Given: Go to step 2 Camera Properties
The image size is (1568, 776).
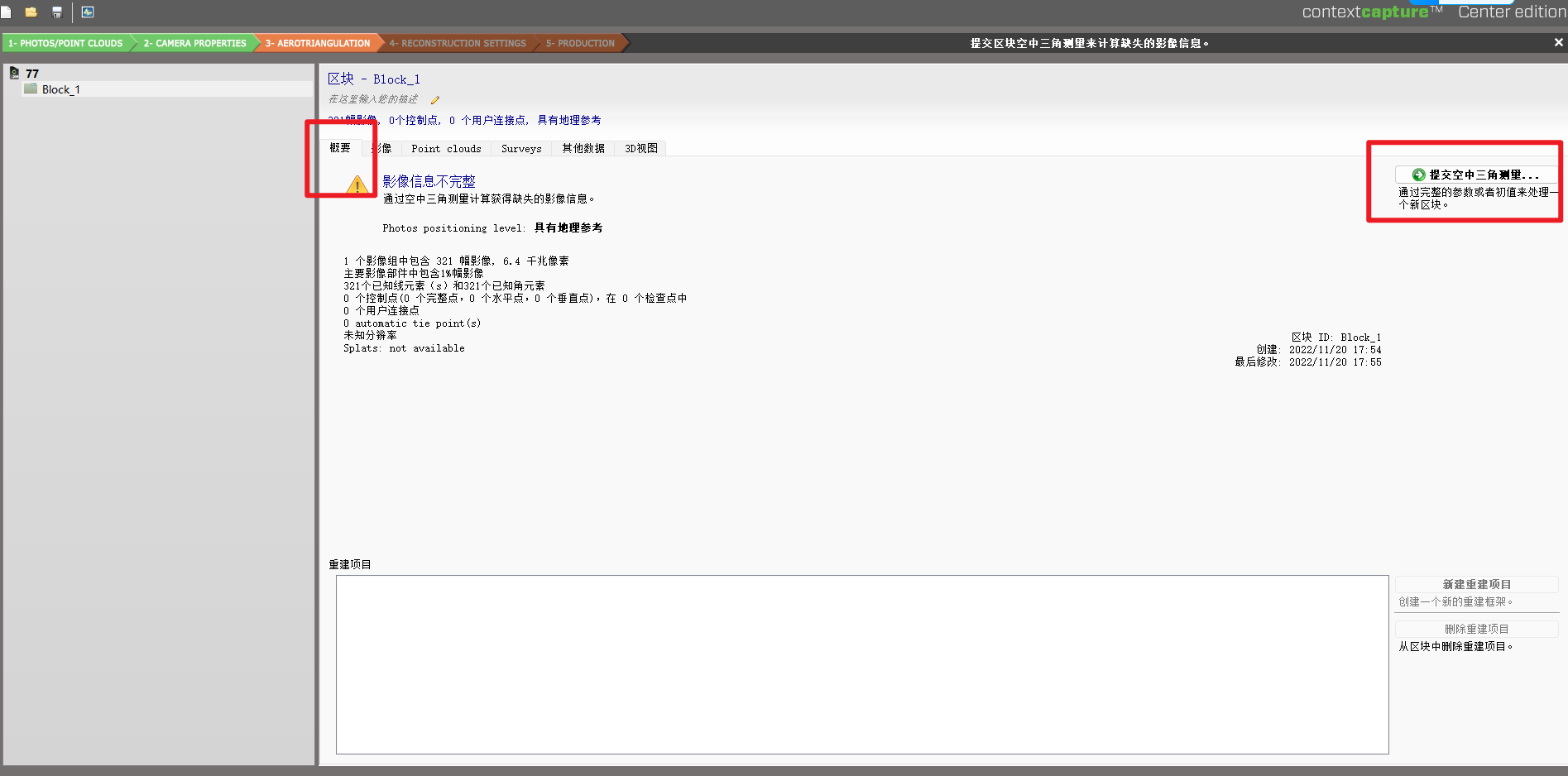Looking at the screenshot, I should point(195,43).
